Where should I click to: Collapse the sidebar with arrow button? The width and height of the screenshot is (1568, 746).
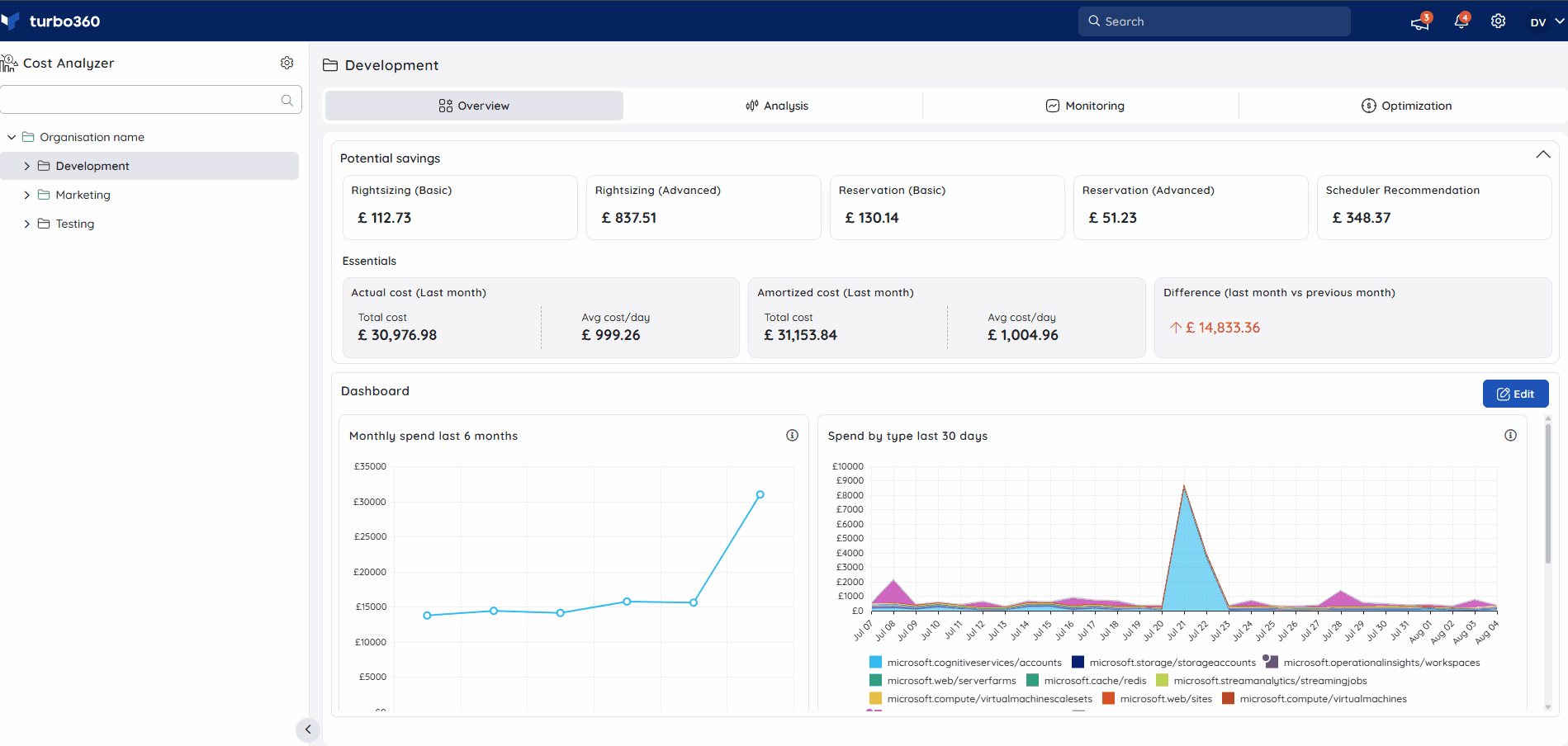coord(307,729)
